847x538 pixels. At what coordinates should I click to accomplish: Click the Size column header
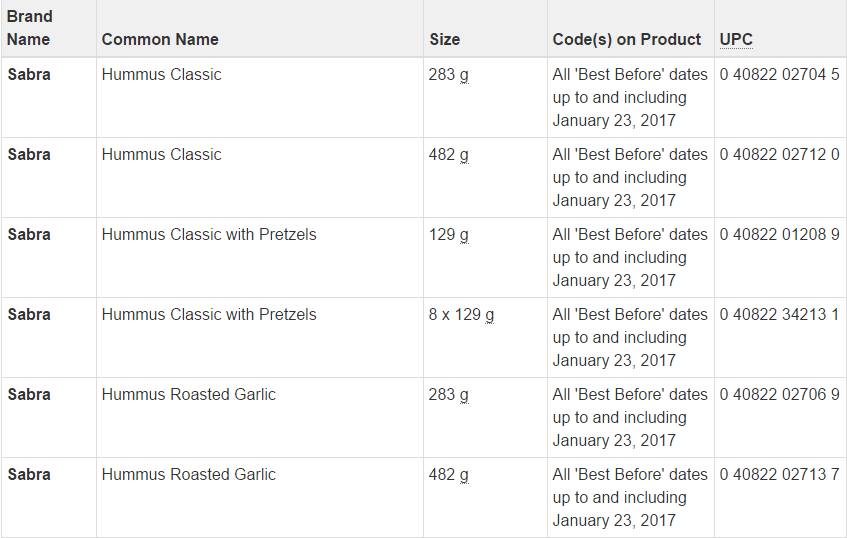(x=445, y=39)
